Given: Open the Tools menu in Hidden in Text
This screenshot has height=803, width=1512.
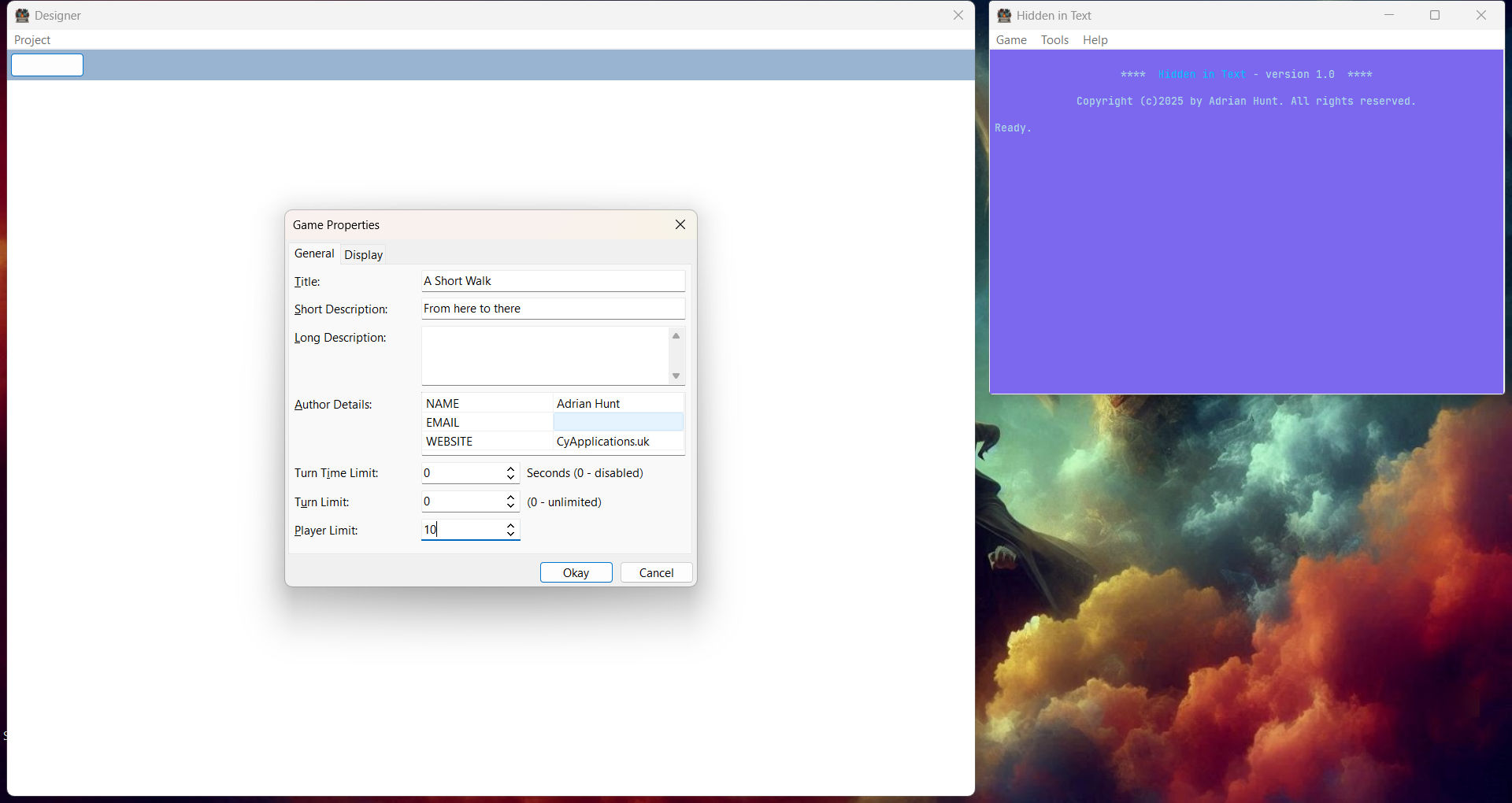Looking at the screenshot, I should coord(1054,40).
